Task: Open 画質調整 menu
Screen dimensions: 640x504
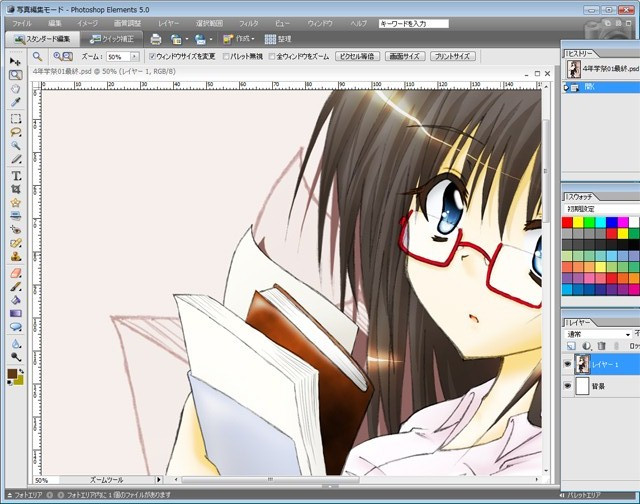Action: (127, 24)
